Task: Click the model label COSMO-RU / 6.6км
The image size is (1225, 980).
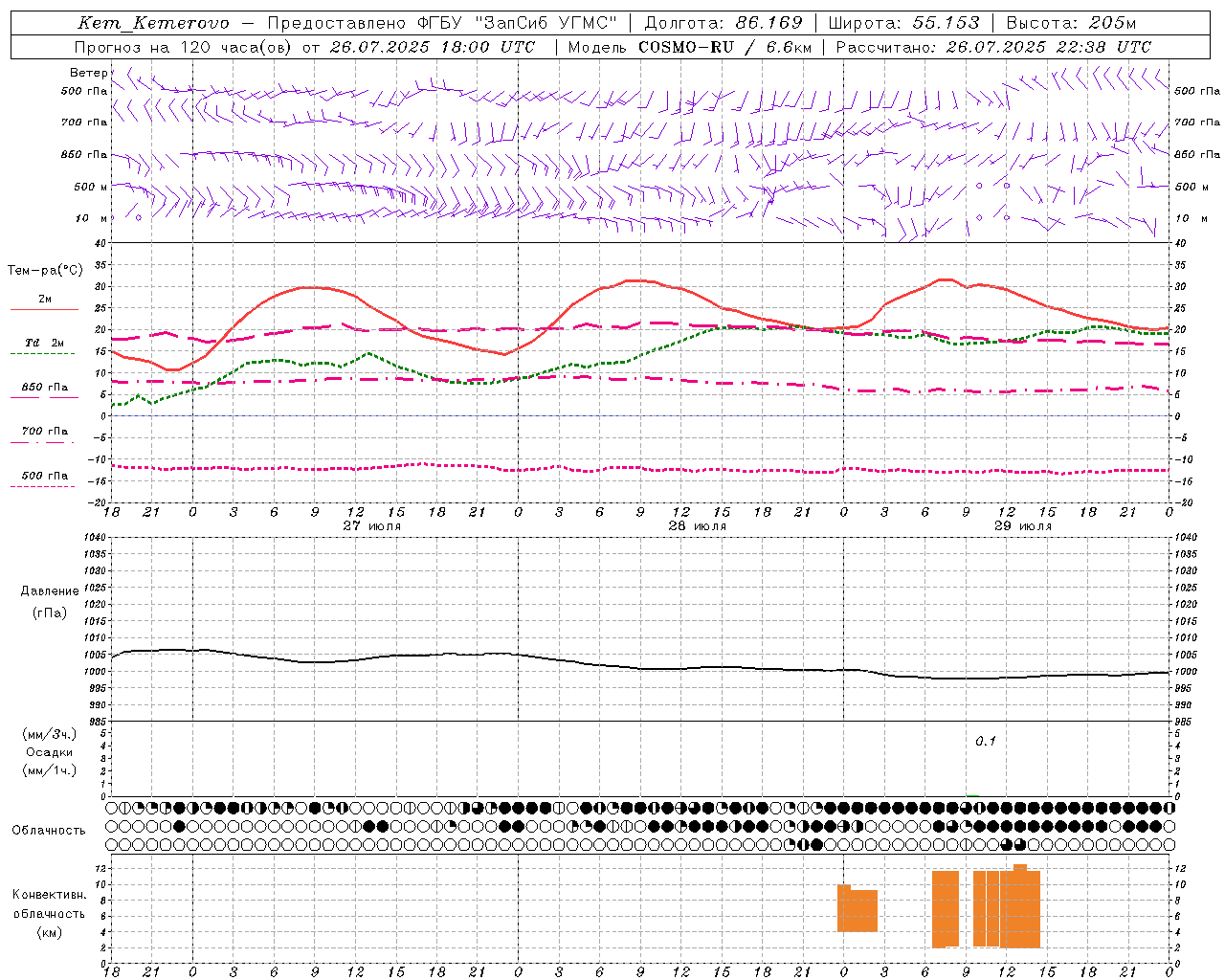Action: [724, 47]
